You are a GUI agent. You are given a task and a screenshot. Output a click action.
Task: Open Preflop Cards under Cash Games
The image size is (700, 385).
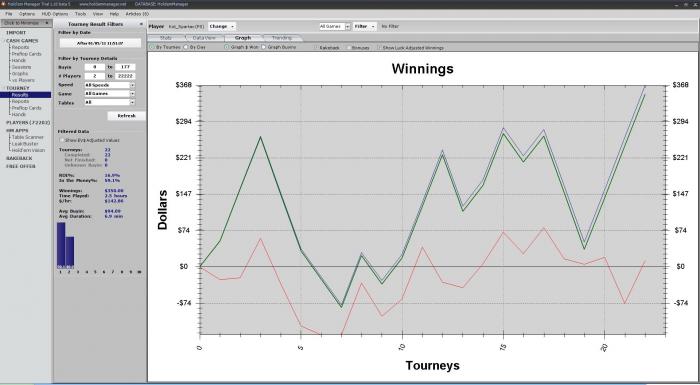tap(26, 54)
